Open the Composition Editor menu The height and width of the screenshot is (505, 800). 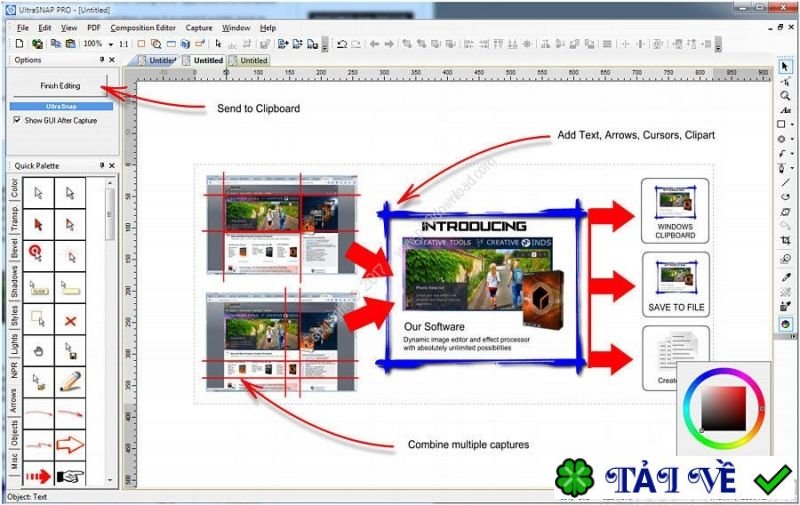[x=143, y=28]
